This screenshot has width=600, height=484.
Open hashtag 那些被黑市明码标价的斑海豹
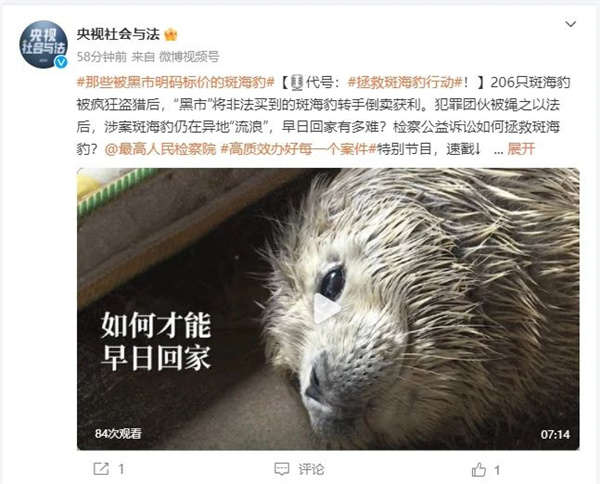pos(176,82)
